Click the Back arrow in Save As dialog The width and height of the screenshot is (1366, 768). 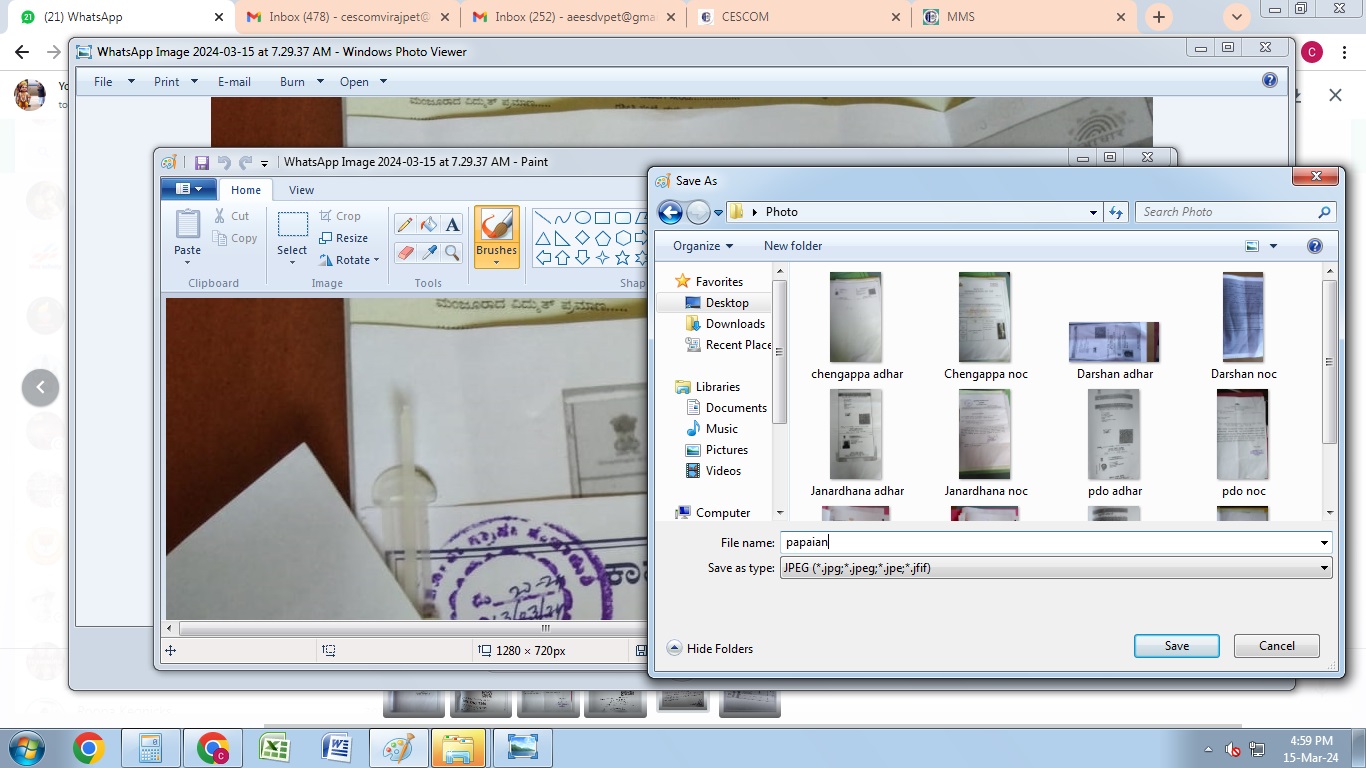point(670,212)
